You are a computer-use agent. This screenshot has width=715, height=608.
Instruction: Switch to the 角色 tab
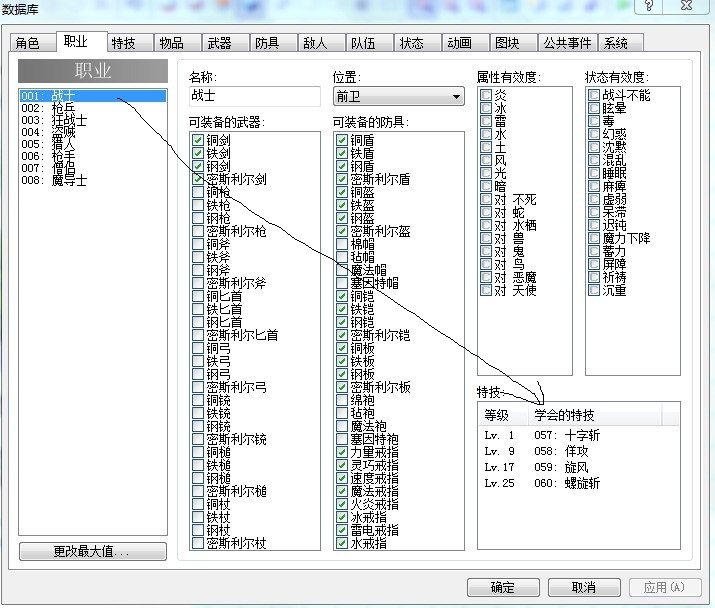click(33, 43)
